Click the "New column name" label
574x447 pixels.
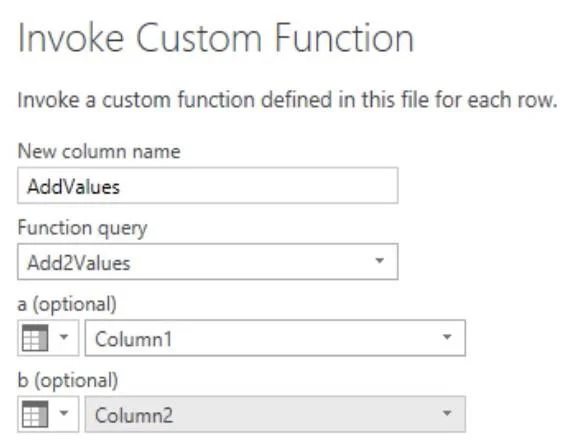point(99,151)
